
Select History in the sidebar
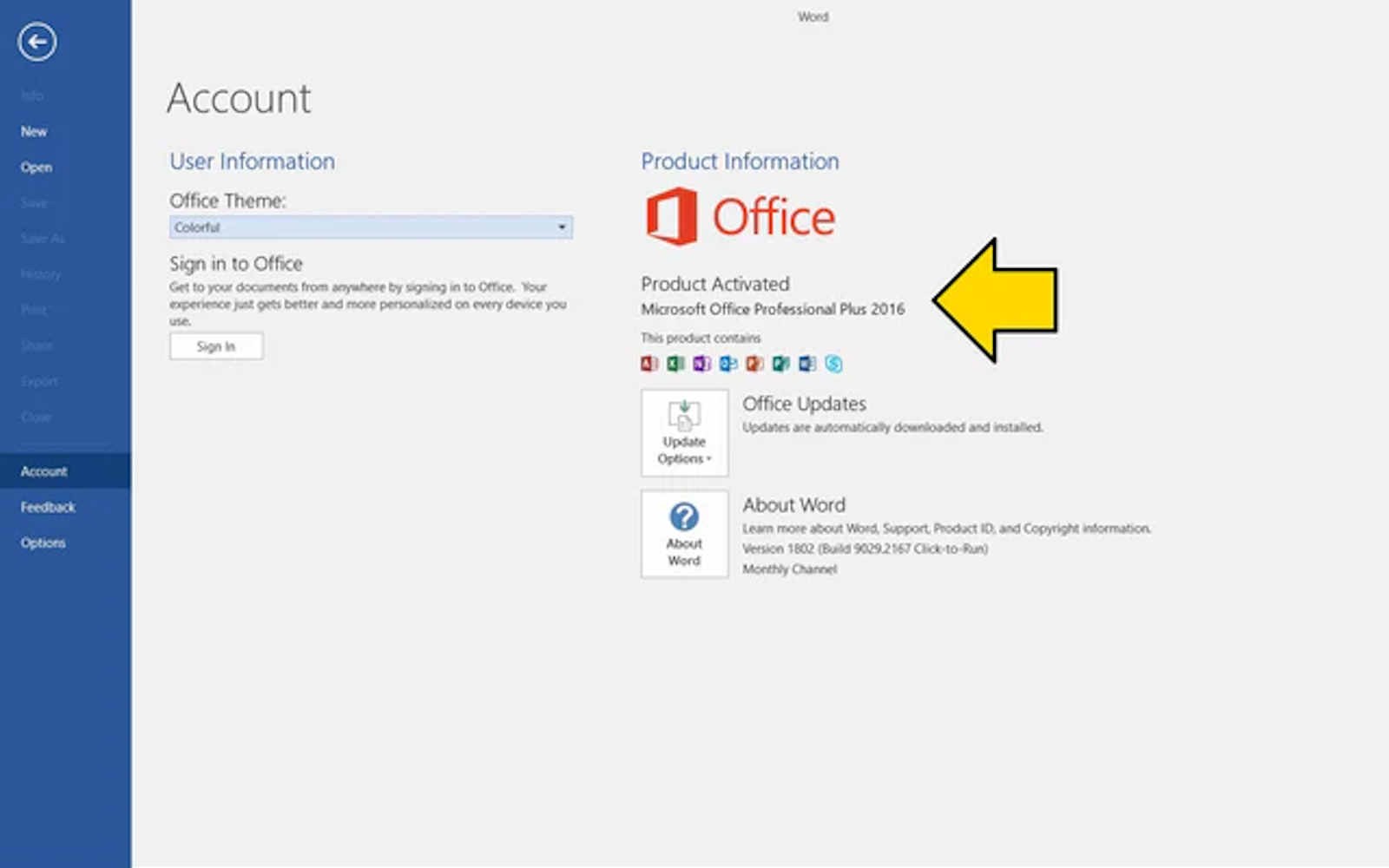pyautogui.click(x=41, y=274)
